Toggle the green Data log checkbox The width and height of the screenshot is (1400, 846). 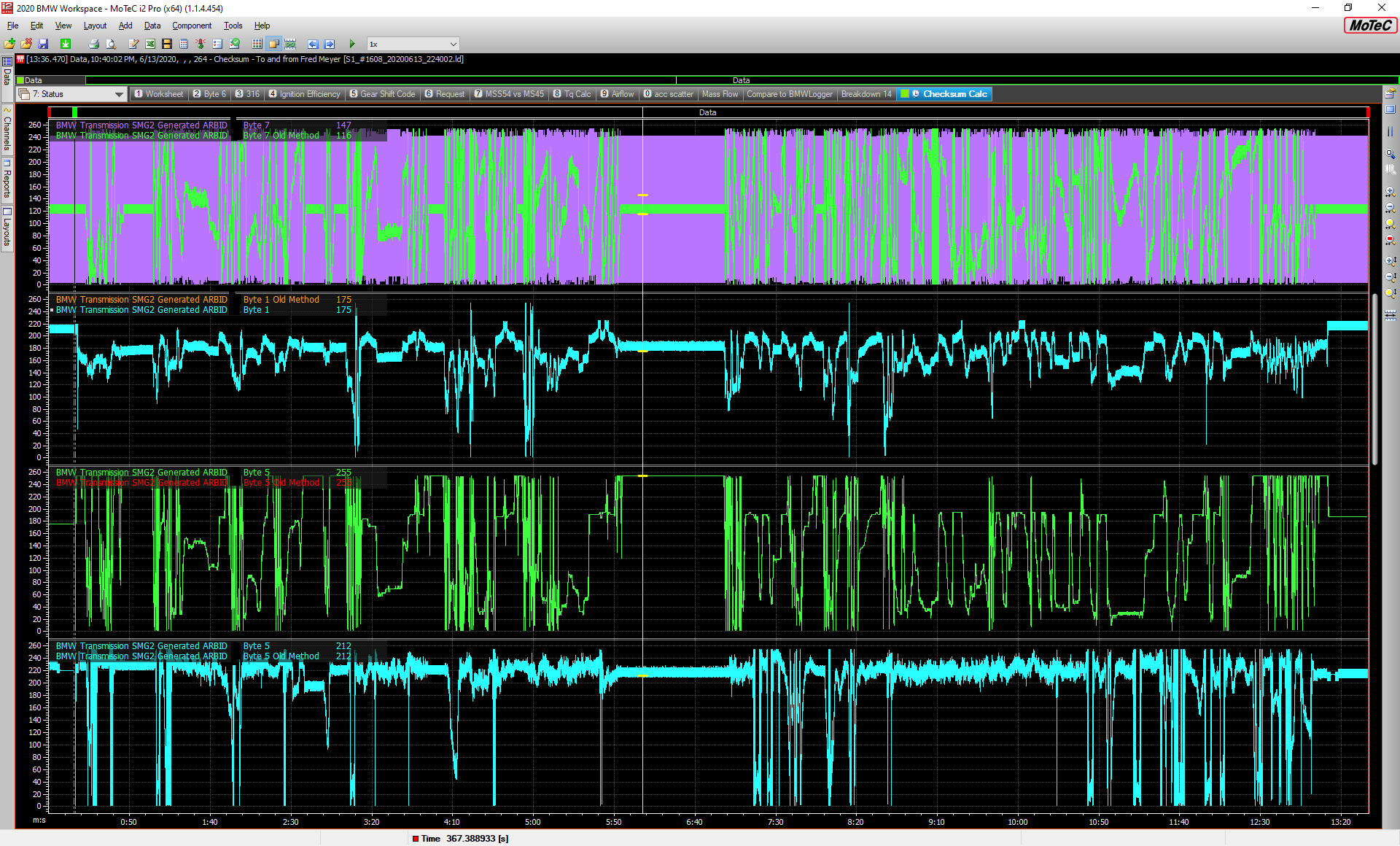pyautogui.click(x=20, y=80)
